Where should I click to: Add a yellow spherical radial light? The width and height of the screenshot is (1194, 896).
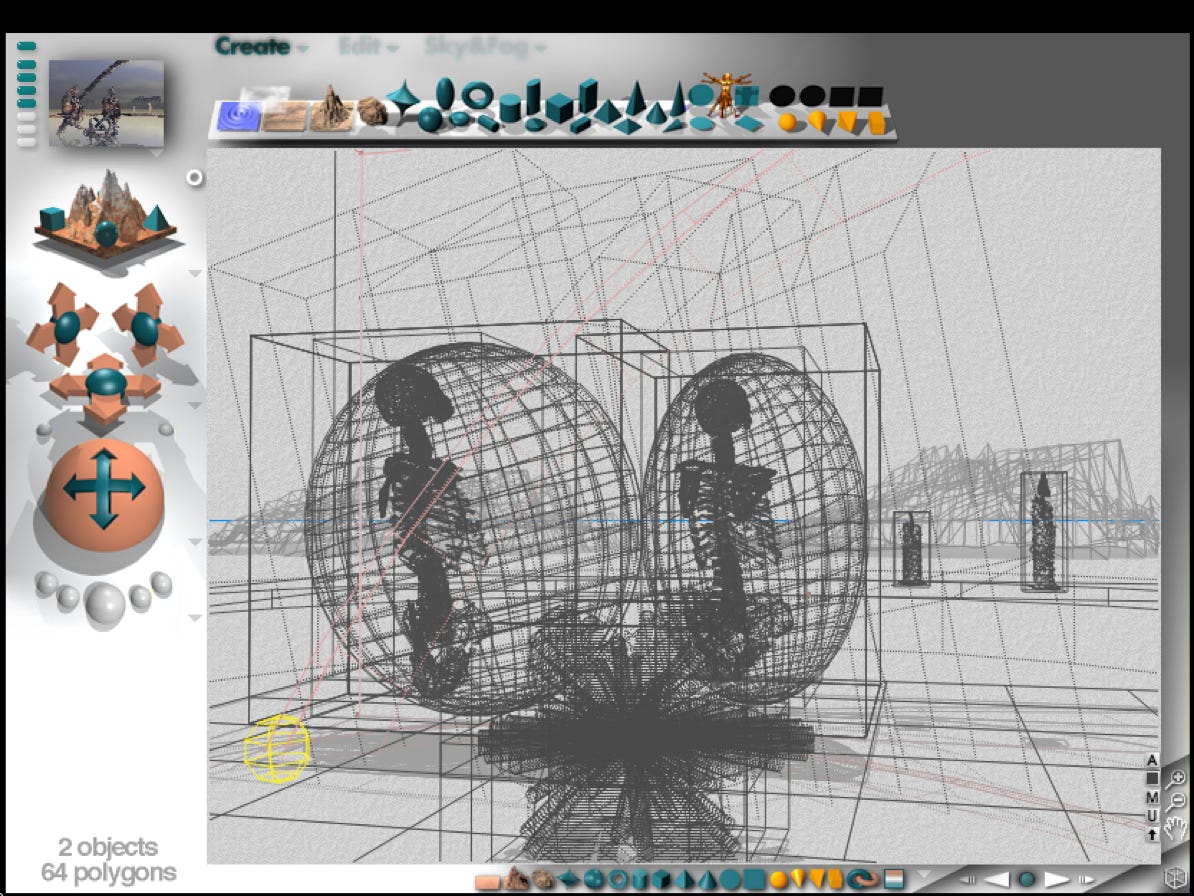[788, 121]
